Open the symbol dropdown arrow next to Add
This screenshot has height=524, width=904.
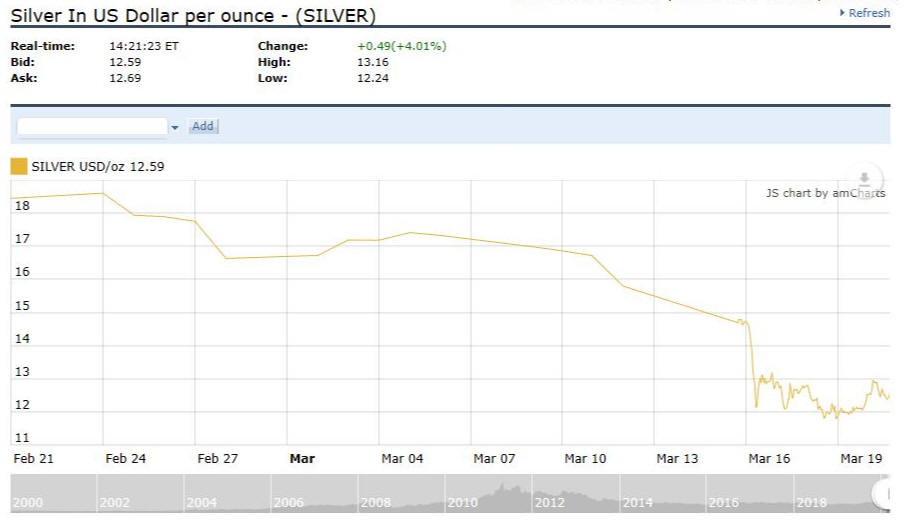pos(175,127)
